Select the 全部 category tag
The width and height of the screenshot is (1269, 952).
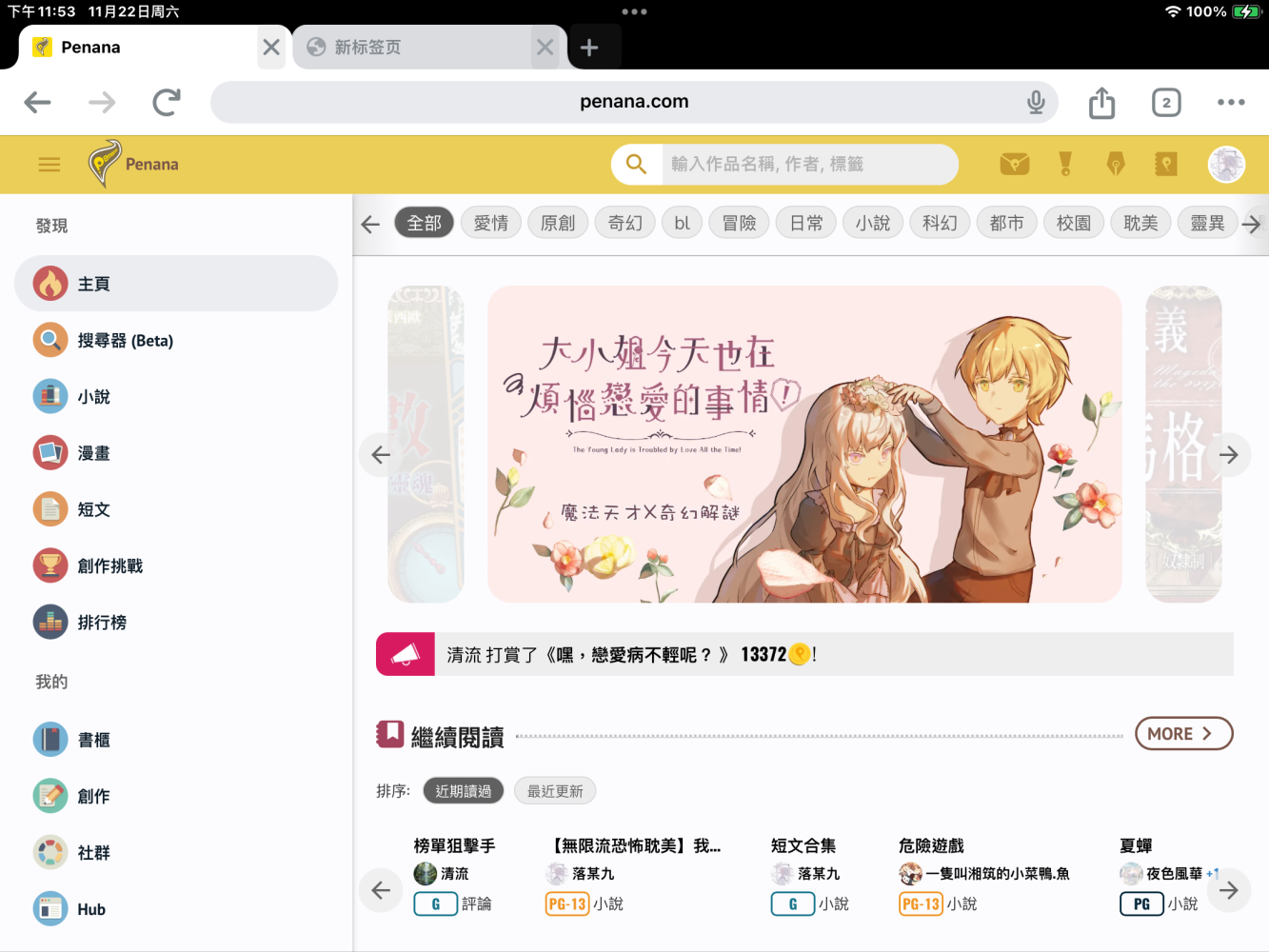(x=425, y=223)
